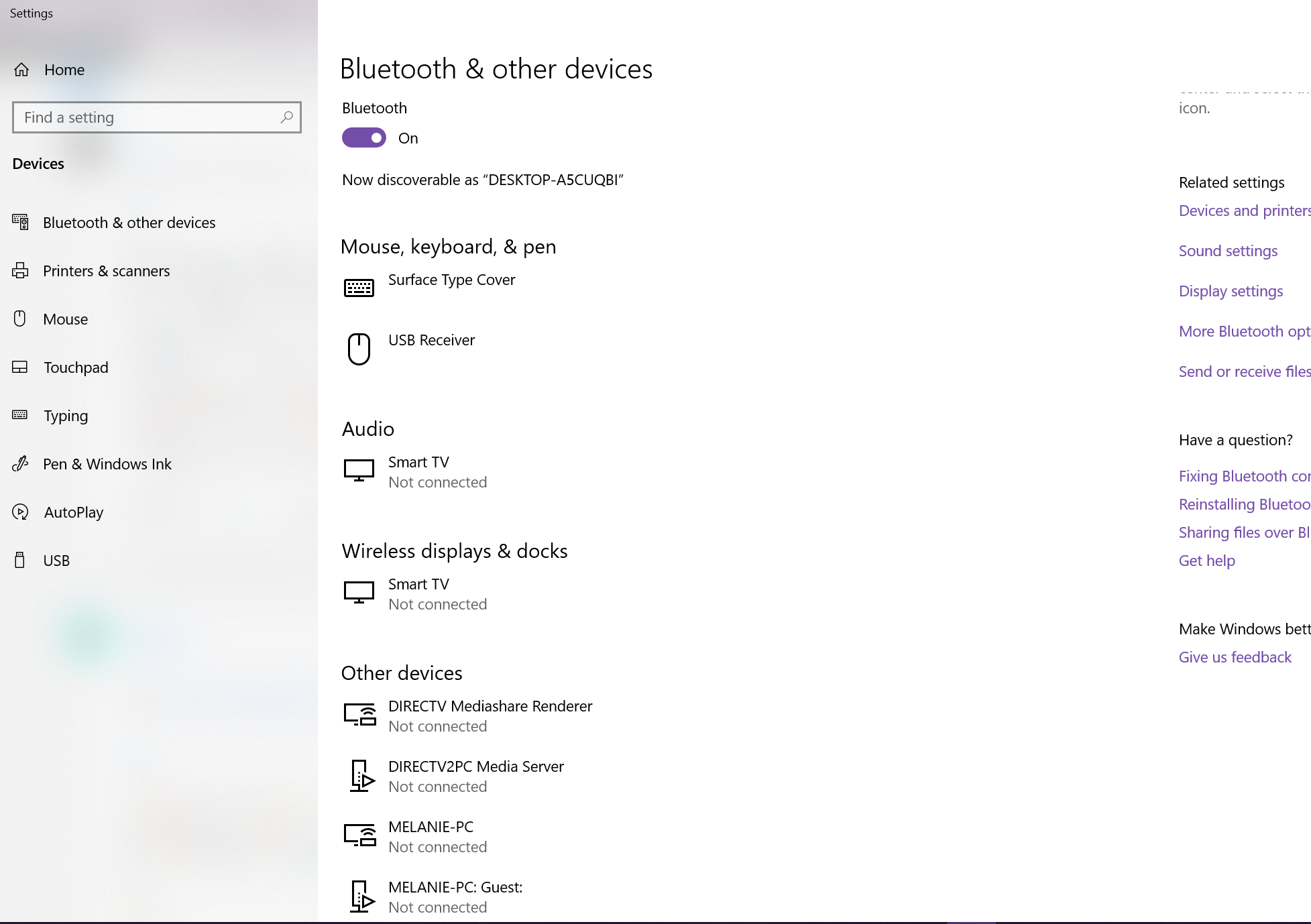1311x924 pixels.
Task: Click the Find a setting field
Action: coord(148,117)
